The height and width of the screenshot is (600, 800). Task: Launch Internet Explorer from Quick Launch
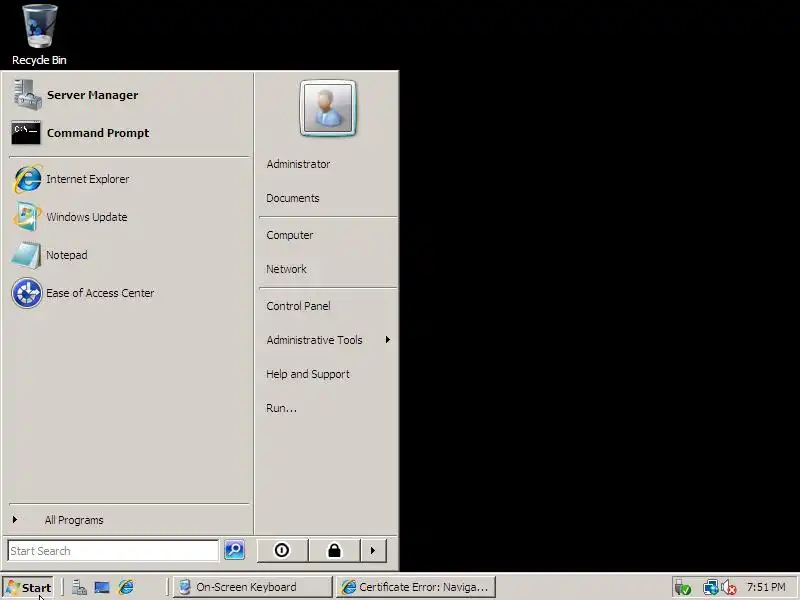126,587
